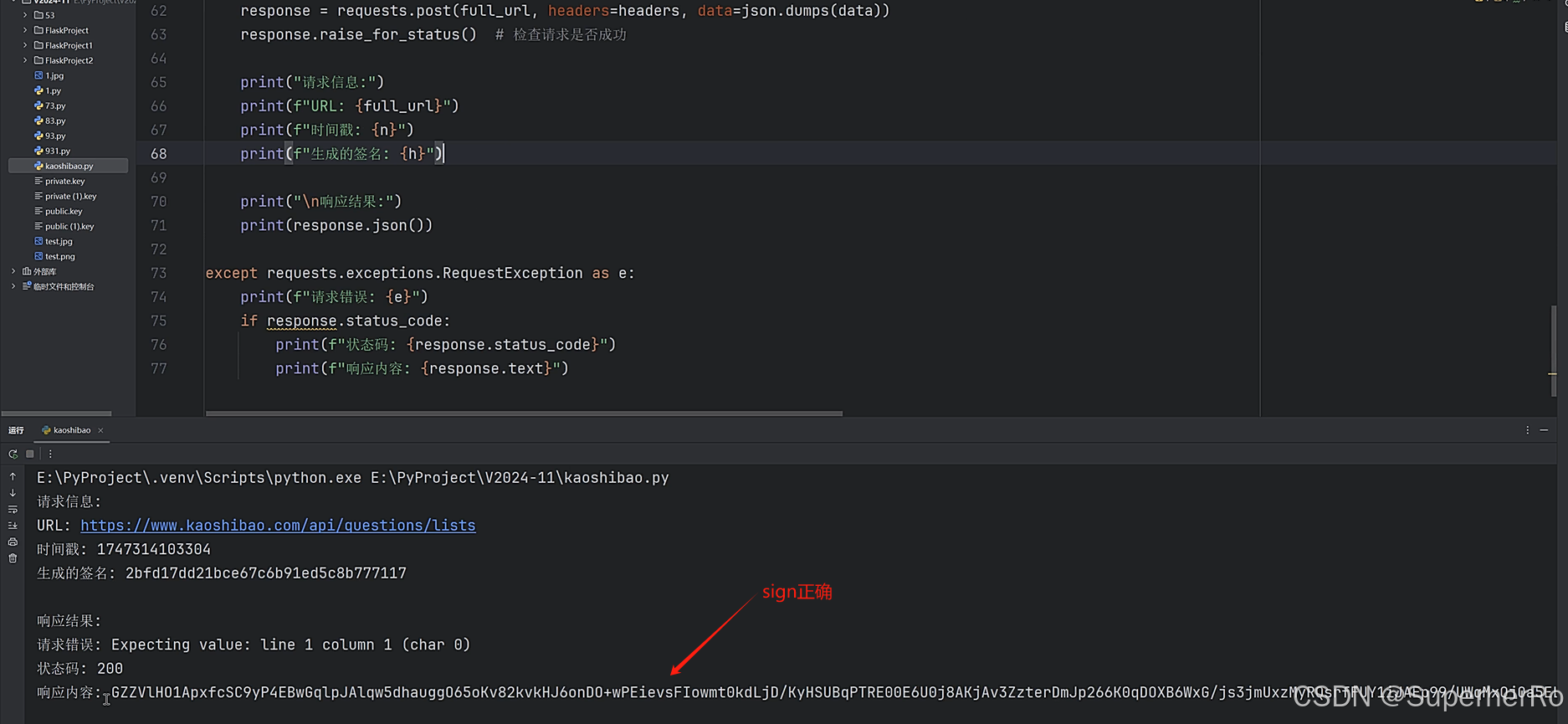Place cursor on response.raise_for_status() line
This screenshot has height=724, width=1568.
(x=358, y=34)
